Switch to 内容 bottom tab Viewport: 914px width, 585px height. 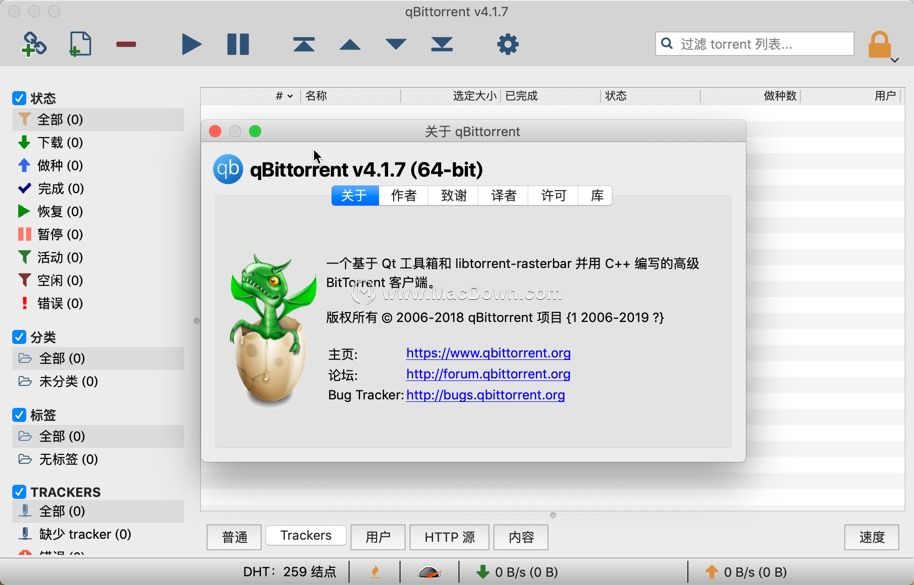[521, 537]
